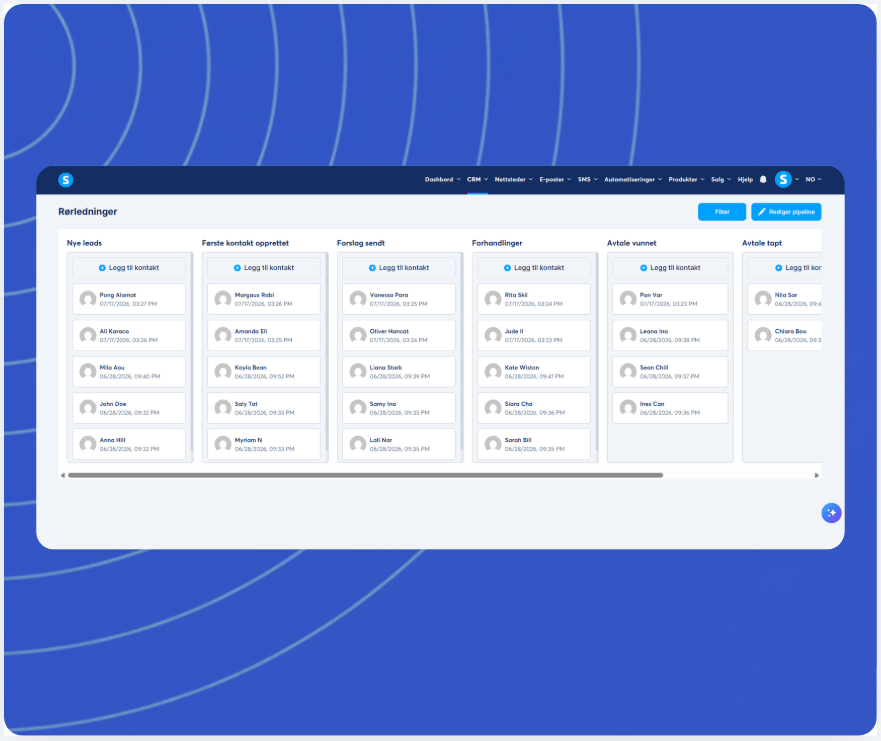The image size is (881, 741).
Task: Click the Forhandlinger column title
Action: pos(497,243)
